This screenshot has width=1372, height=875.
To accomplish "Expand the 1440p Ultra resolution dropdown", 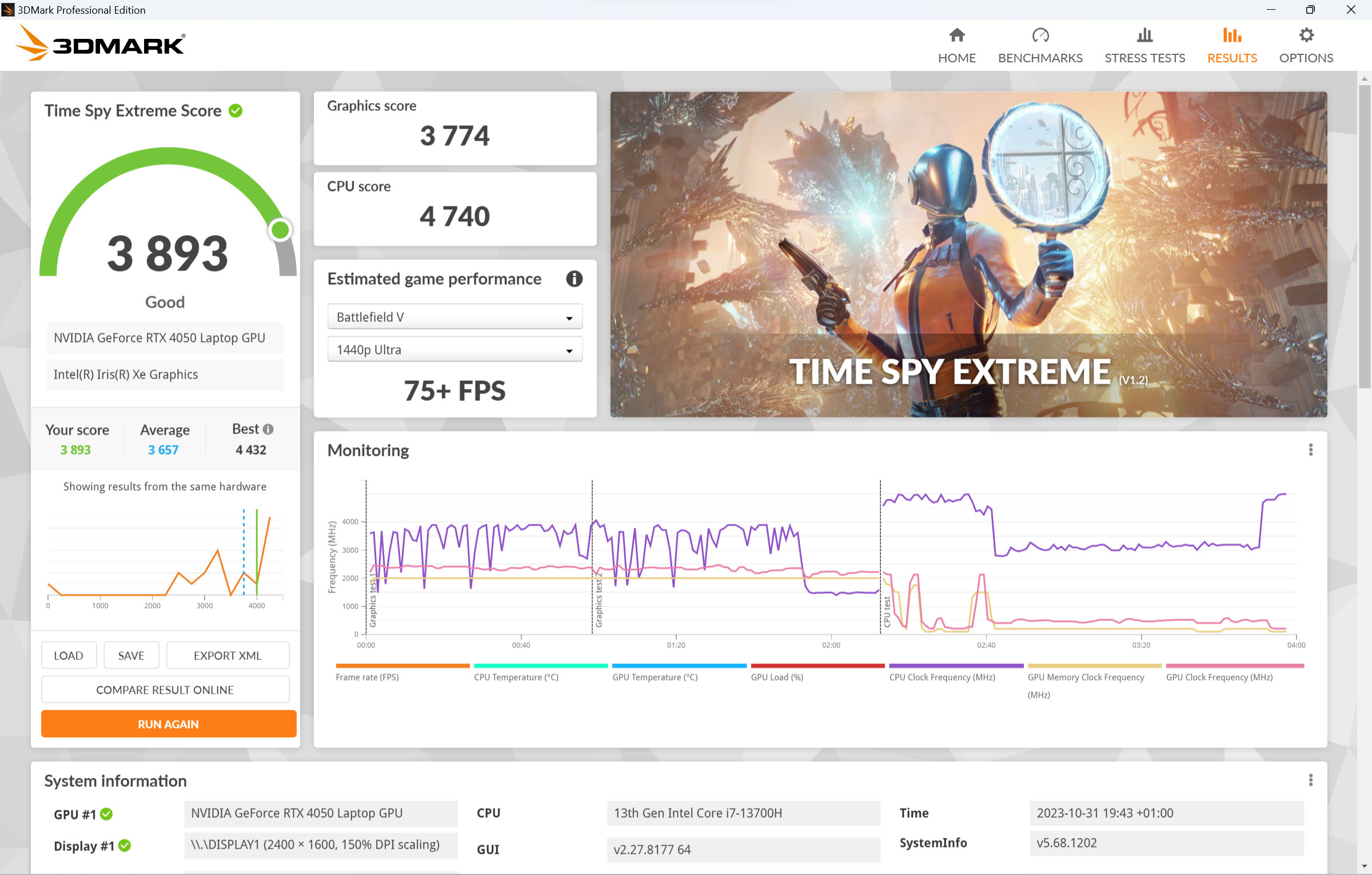I will (x=454, y=349).
